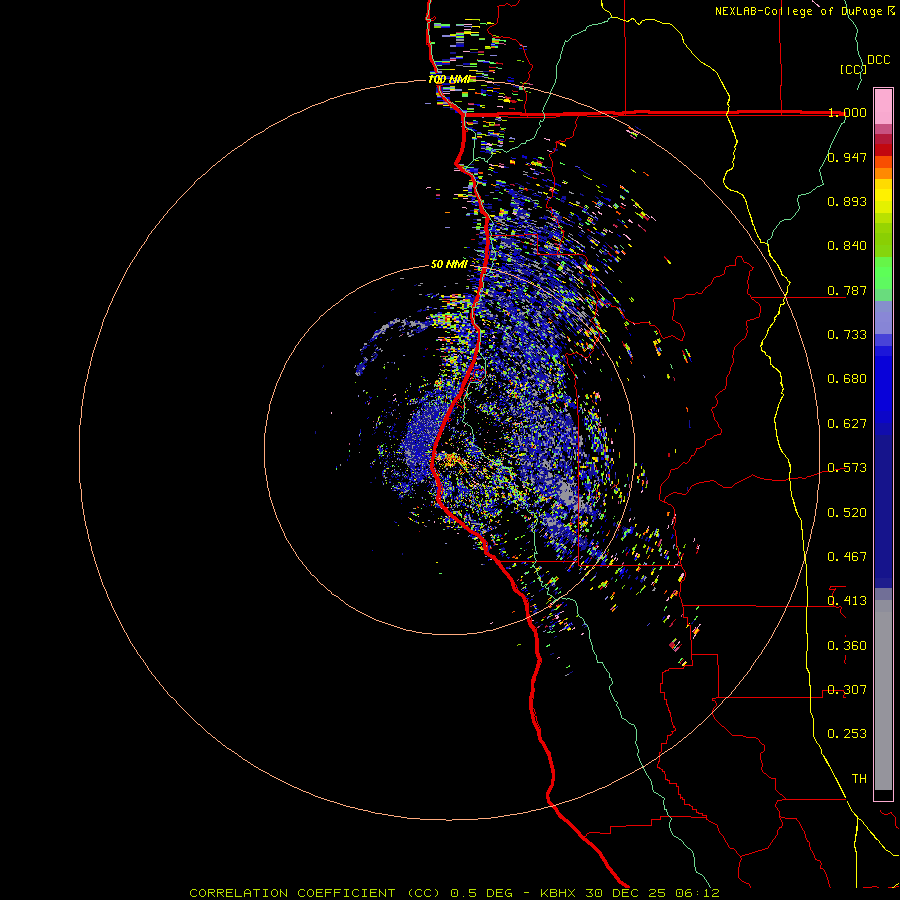
Task: Click the TH threshold label on the scale
Action: tap(859, 779)
